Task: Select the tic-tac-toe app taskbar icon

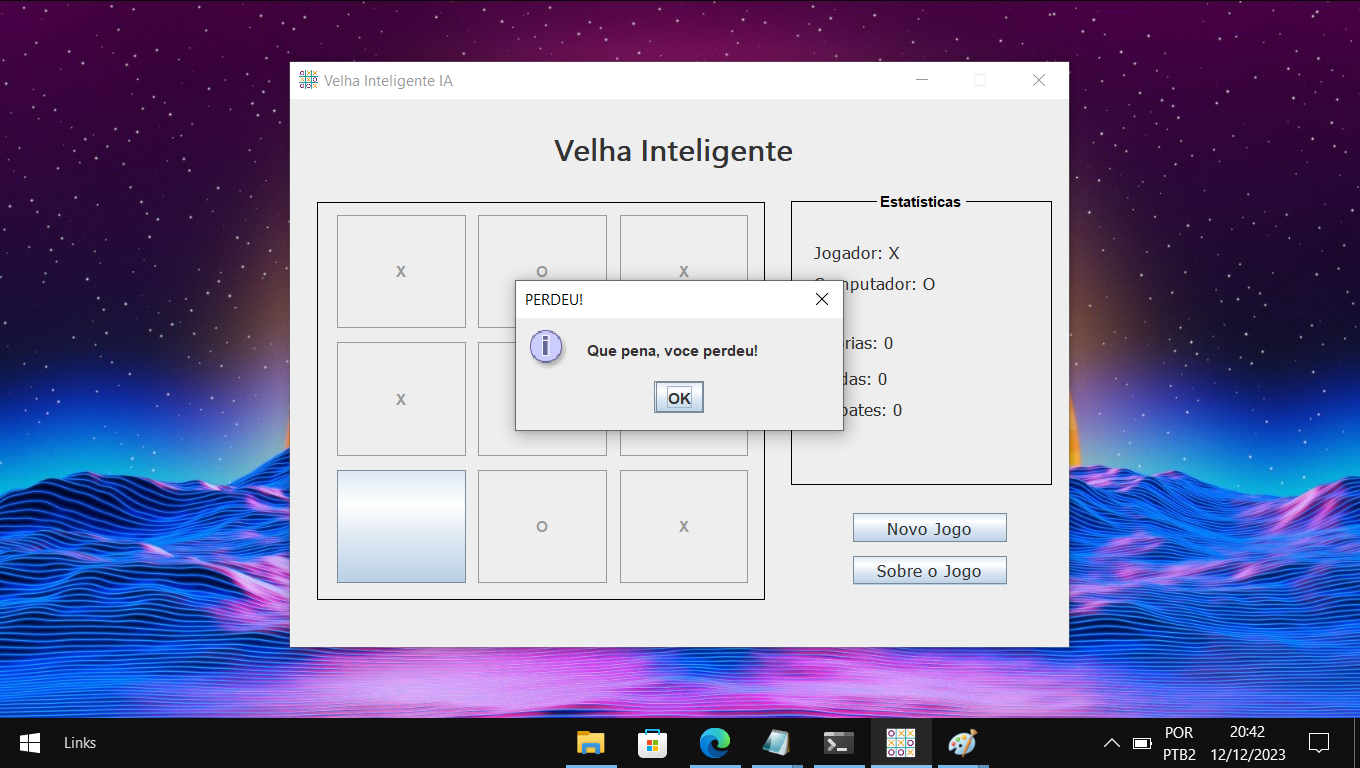Action: [x=901, y=743]
